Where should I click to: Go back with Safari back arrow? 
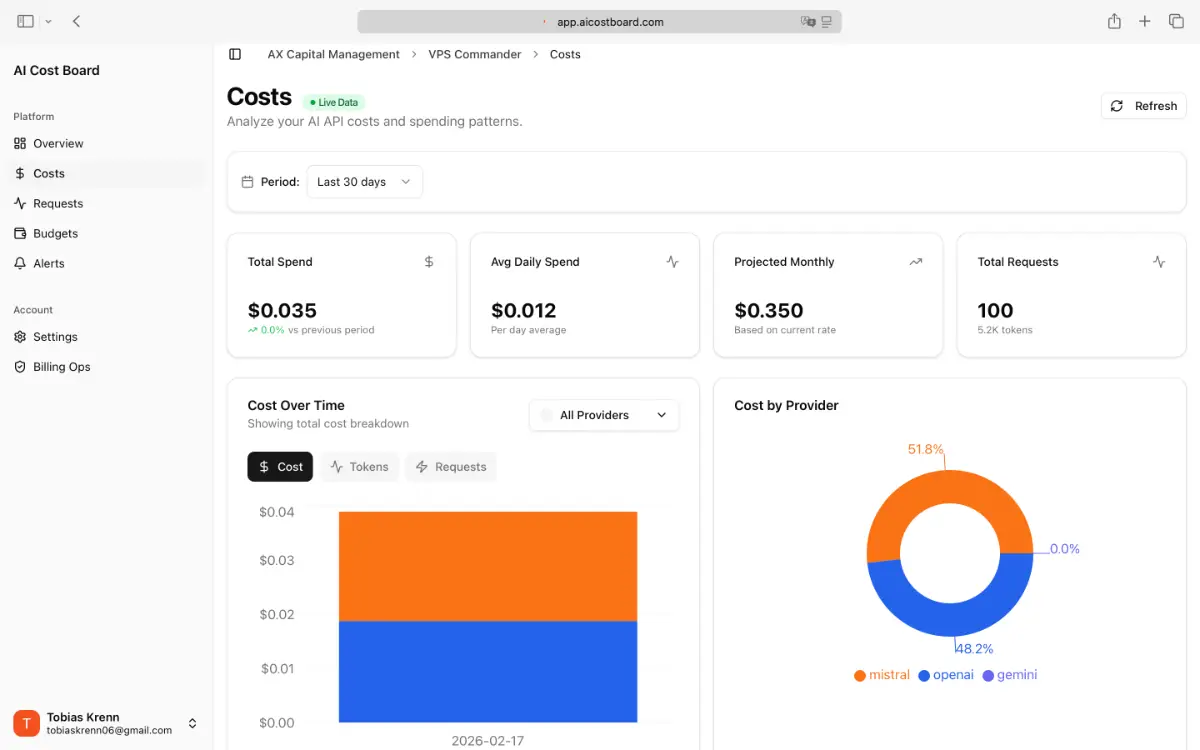(77, 21)
